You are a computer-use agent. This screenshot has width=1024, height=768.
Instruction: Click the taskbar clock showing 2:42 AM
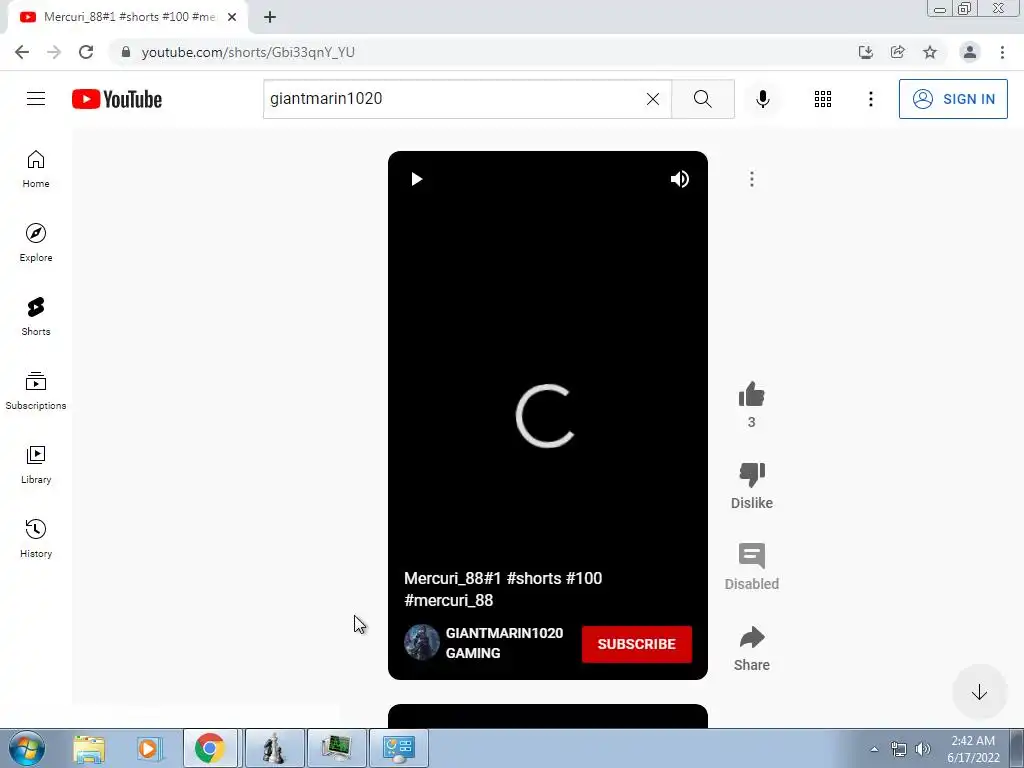(x=973, y=749)
